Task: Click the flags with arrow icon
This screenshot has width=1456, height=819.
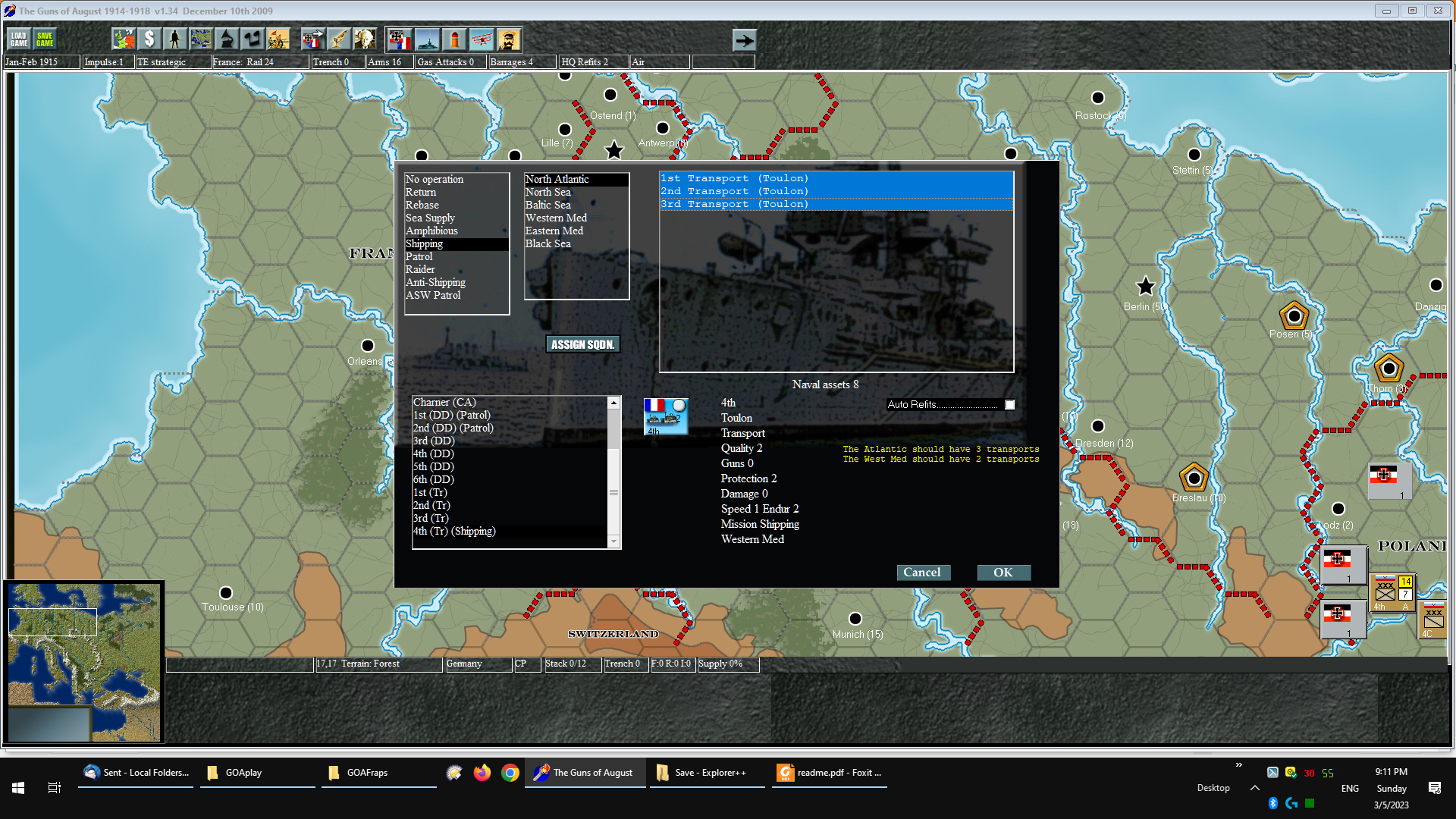Action: (312, 39)
